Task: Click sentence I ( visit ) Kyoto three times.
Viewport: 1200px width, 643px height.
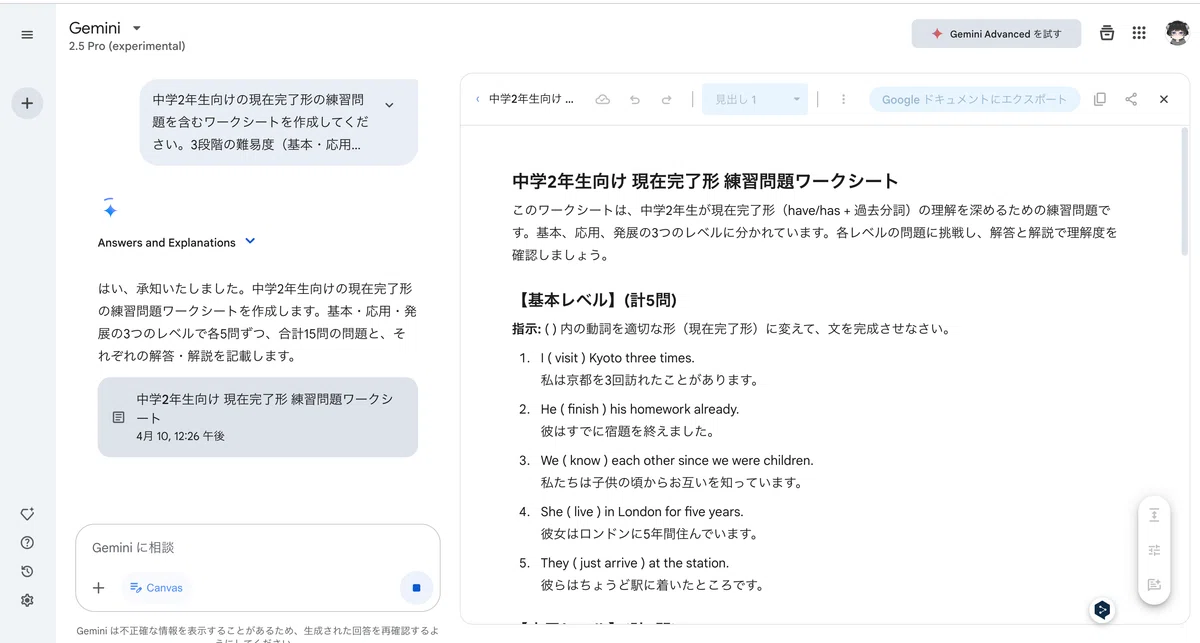Action: tap(617, 358)
